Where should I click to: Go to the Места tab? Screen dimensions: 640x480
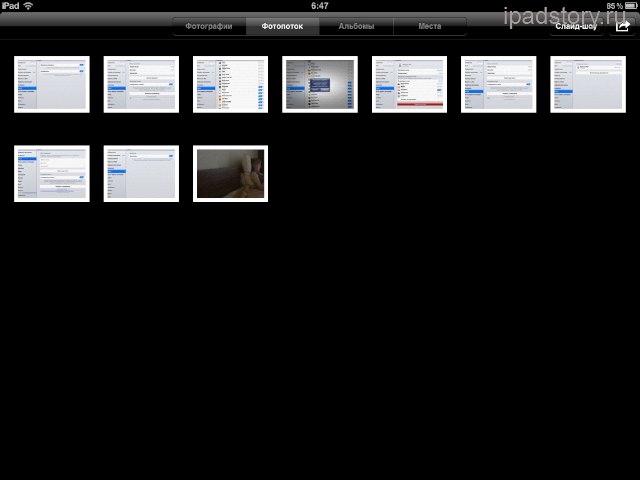coord(430,27)
